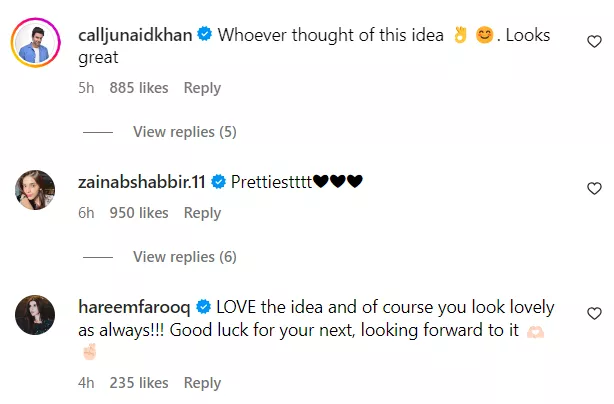View the 950 likes list
Viewport: 614px width, 404px height.
[x=139, y=213]
